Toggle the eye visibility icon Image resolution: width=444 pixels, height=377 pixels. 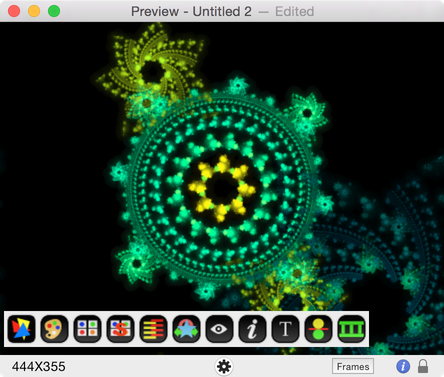click(x=219, y=329)
